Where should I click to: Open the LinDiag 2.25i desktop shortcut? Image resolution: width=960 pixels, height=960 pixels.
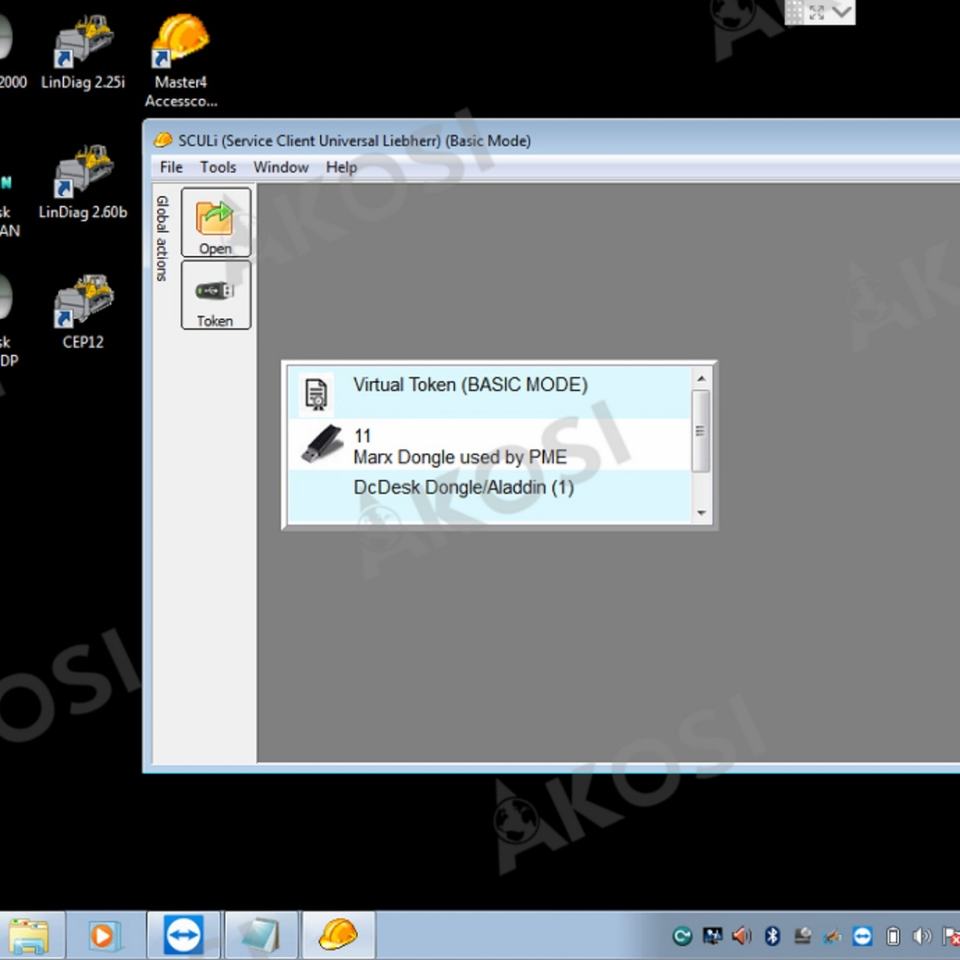[x=83, y=52]
